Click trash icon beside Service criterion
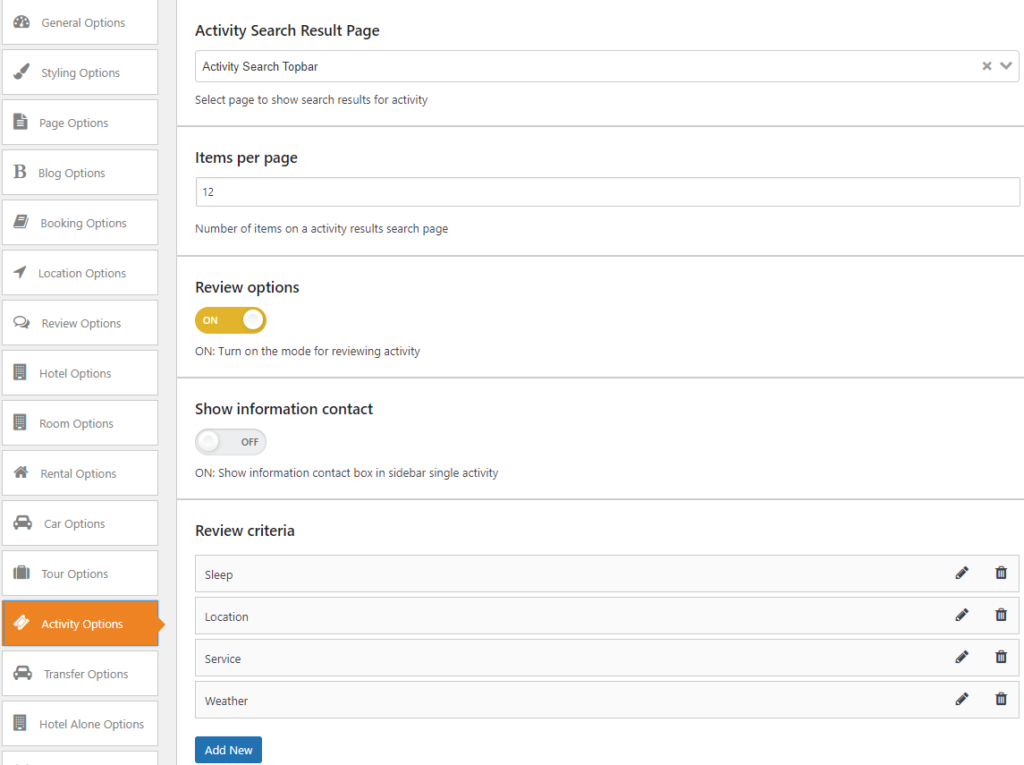The width and height of the screenshot is (1024, 765). point(1001,657)
